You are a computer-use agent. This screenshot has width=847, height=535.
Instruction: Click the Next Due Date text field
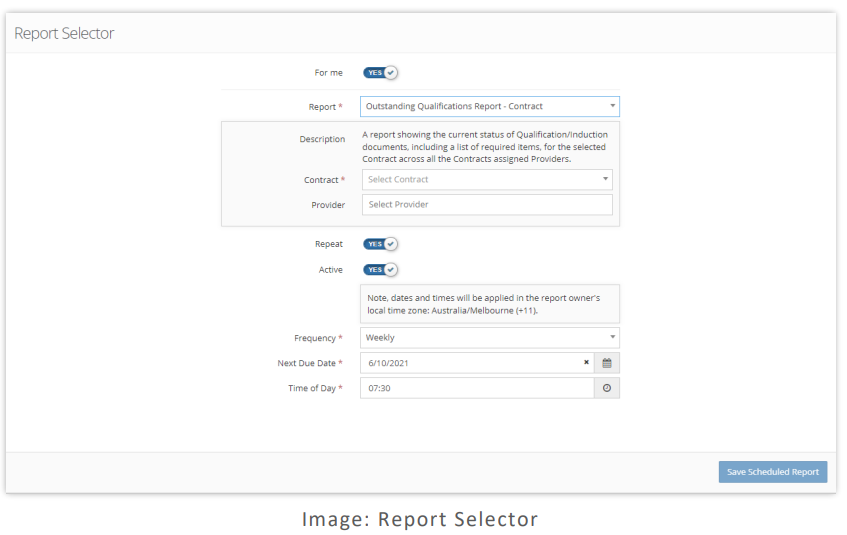click(x=470, y=363)
